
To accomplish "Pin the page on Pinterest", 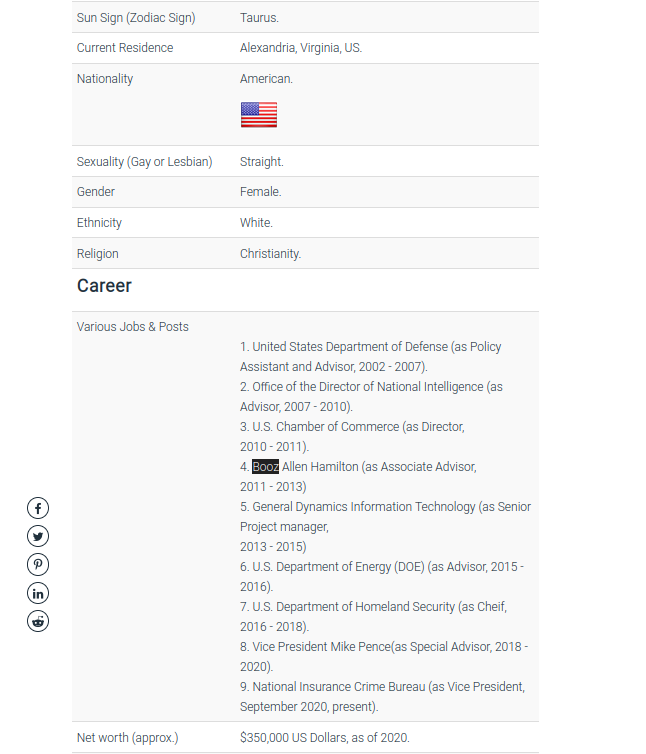I will pyautogui.click(x=38, y=565).
